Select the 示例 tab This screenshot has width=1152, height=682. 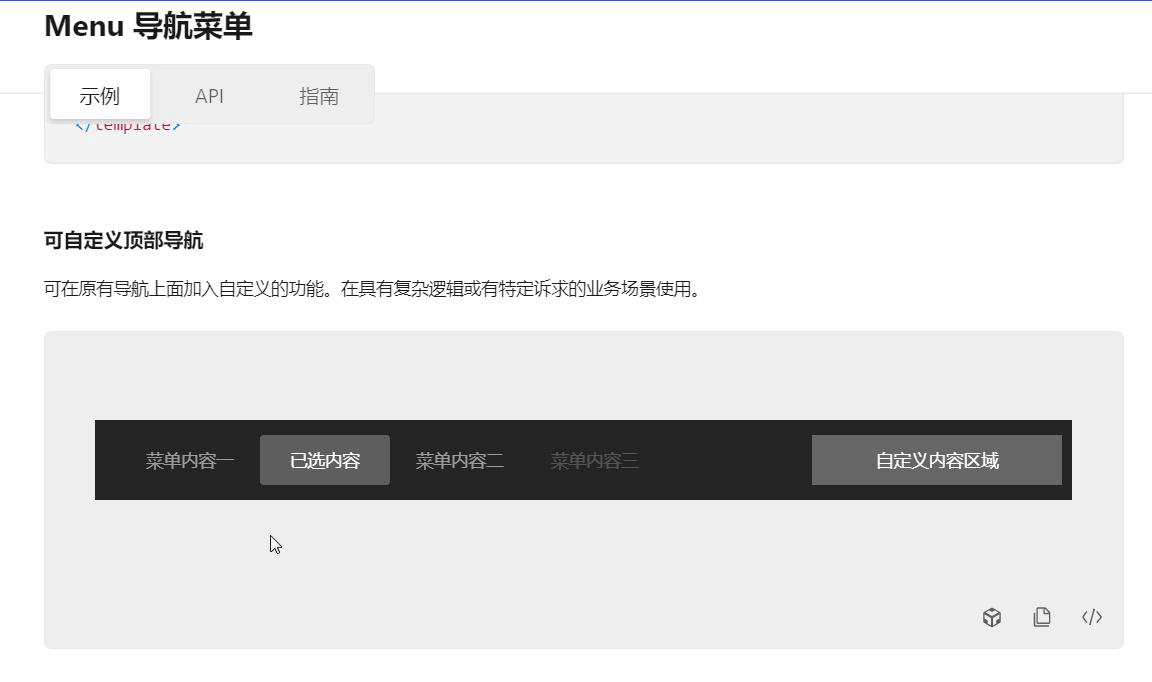(100, 94)
